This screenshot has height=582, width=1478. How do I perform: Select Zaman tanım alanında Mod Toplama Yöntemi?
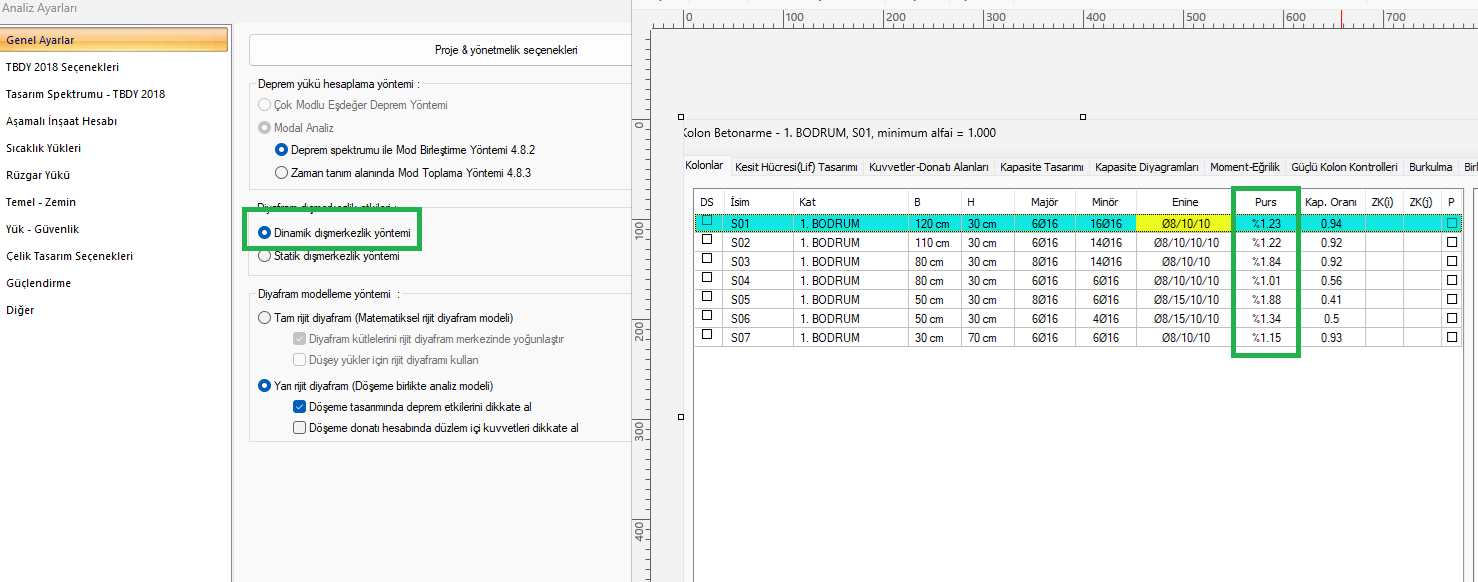281,173
